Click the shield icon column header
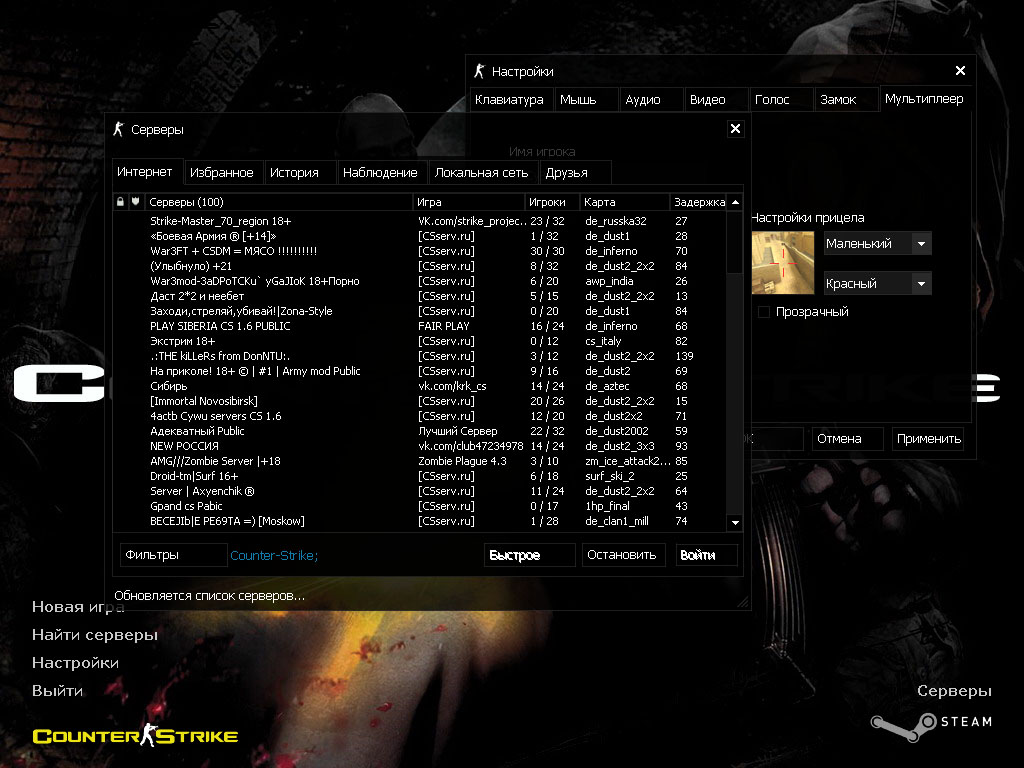The image size is (1024, 768). click(x=135, y=202)
